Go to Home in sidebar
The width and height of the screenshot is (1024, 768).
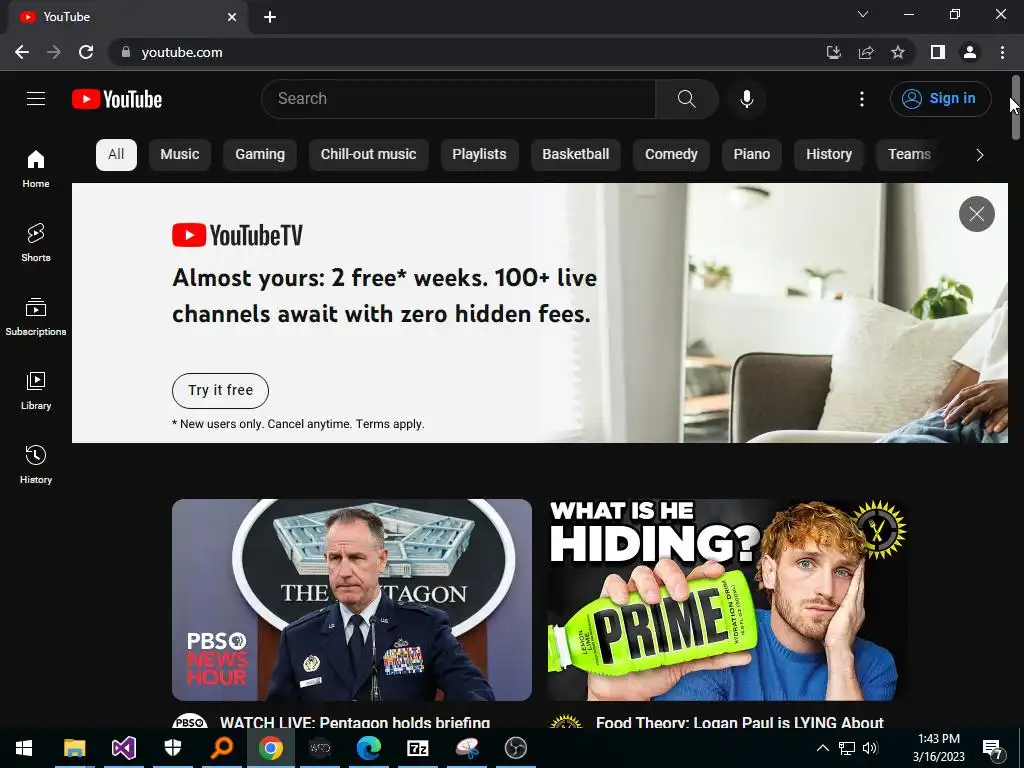click(36, 168)
